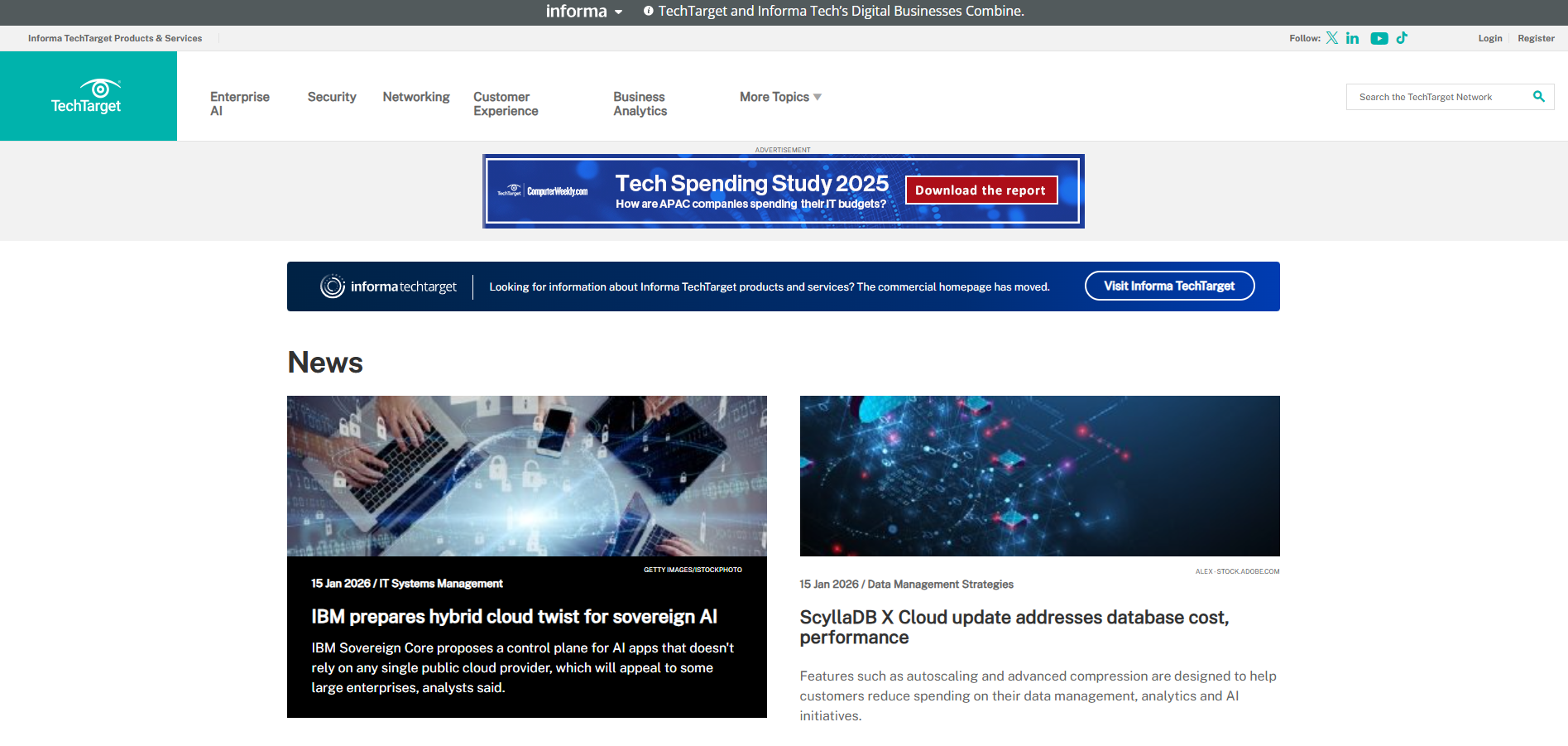Open the ScyllaDB article image
1568x746 pixels.
point(1040,476)
